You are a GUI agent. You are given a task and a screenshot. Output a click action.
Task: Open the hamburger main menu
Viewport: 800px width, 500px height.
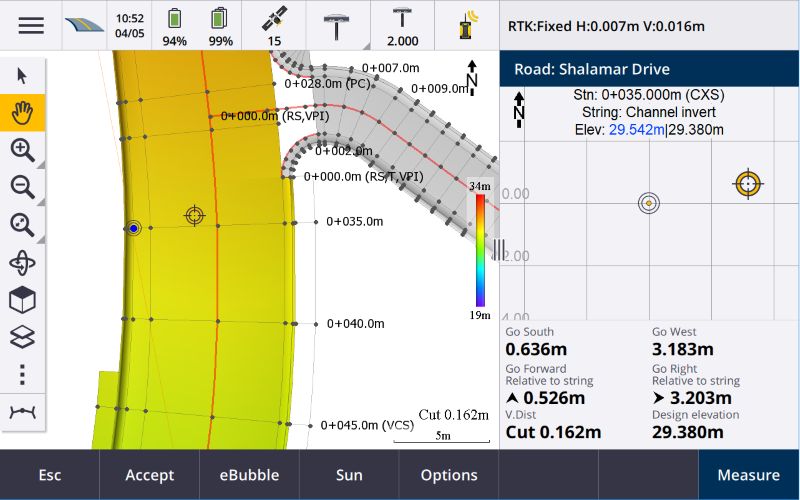click(31, 25)
